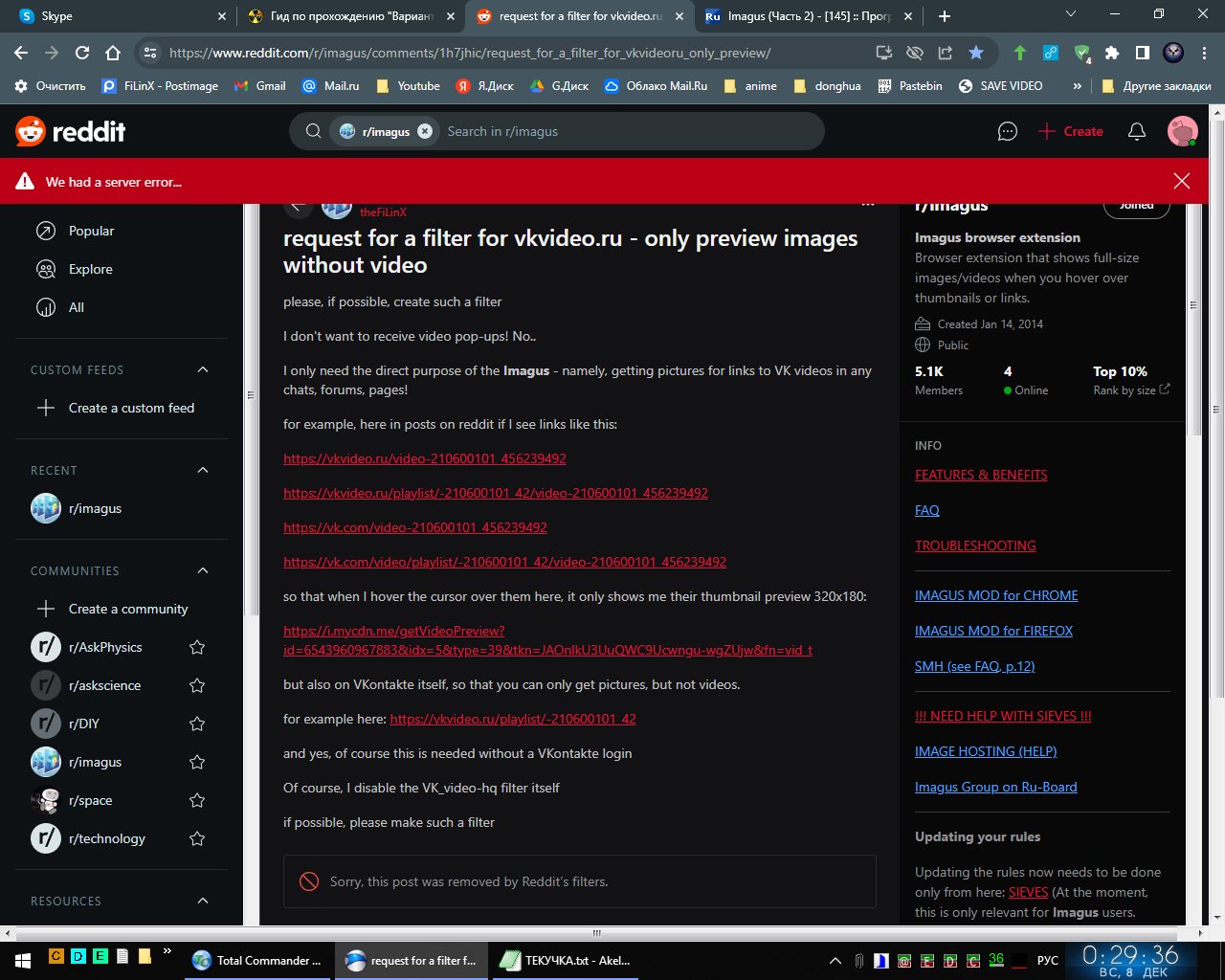Open the Pastebin bookmark
Screen dimensions: 1225x980
click(910, 85)
